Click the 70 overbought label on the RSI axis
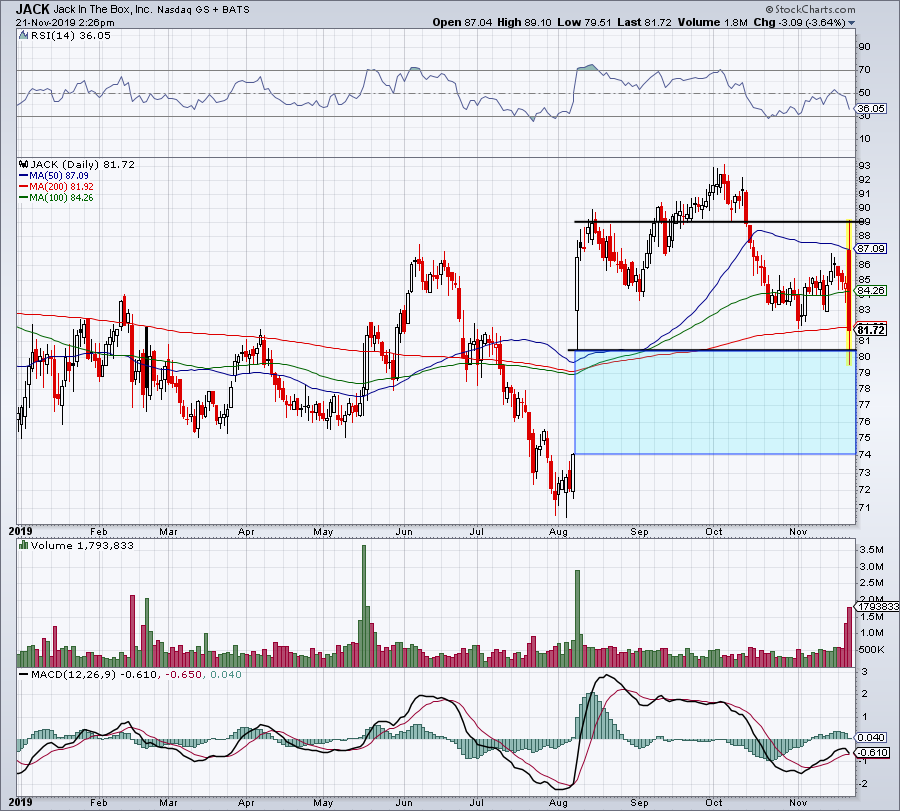This screenshot has height=811, width=900. pyautogui.click(x=864, y=69)
